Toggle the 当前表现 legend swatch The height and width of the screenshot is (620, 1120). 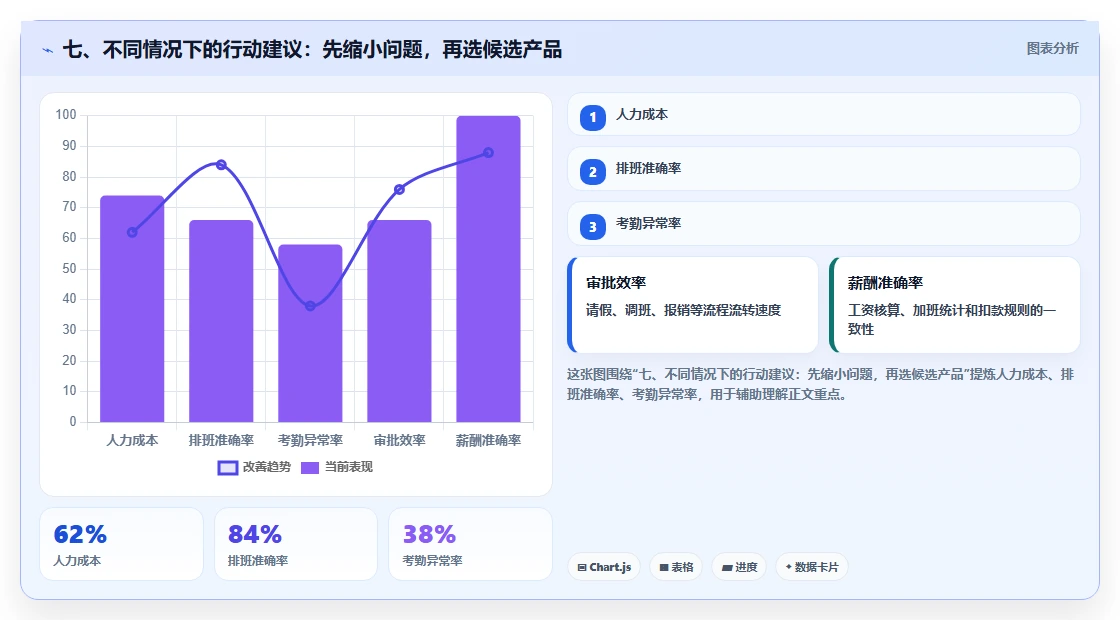tap(309, 468)
